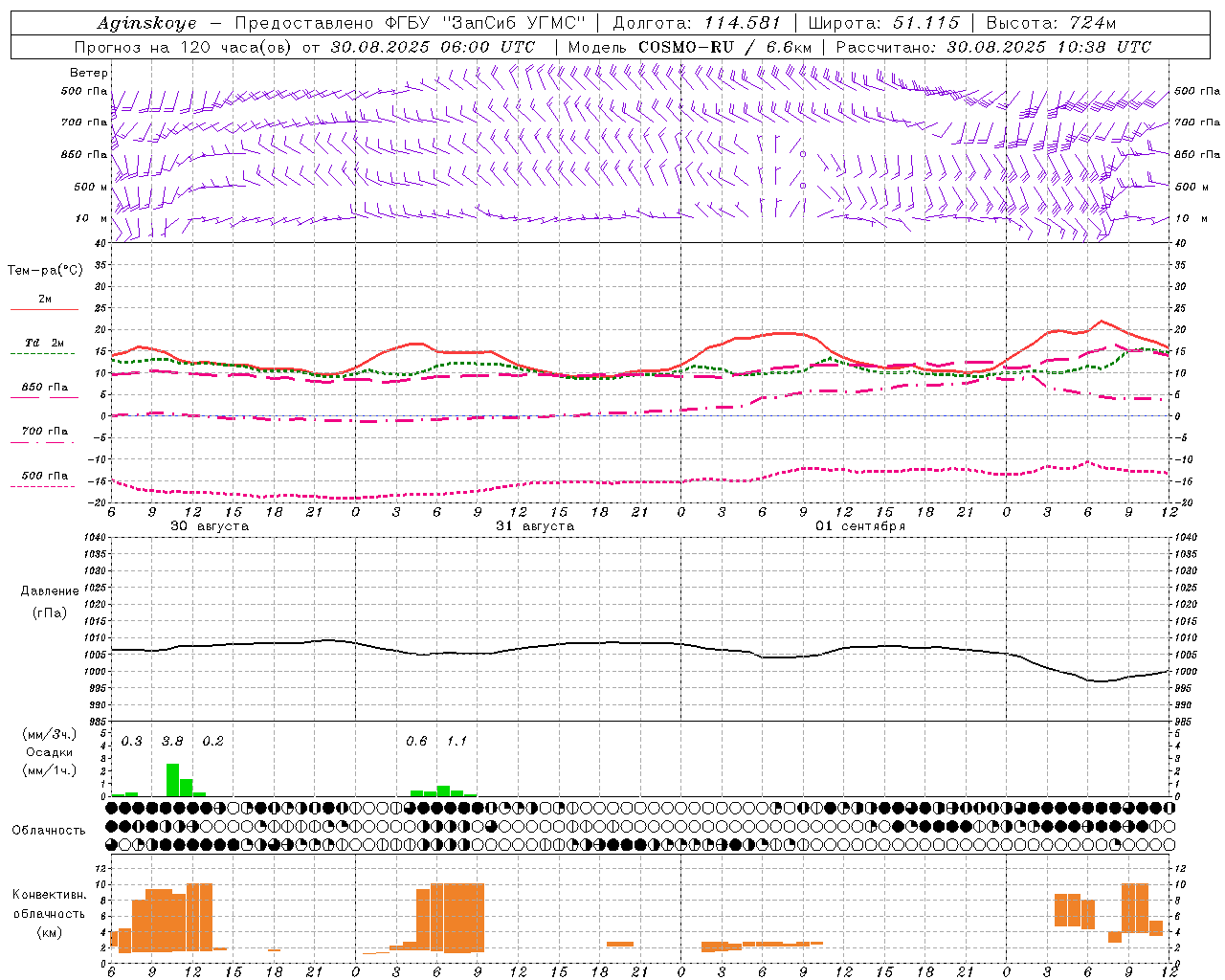Screen dimensions: 1225x980
Task: Click the station name Aginskoye
Action: tap(146, 23)
